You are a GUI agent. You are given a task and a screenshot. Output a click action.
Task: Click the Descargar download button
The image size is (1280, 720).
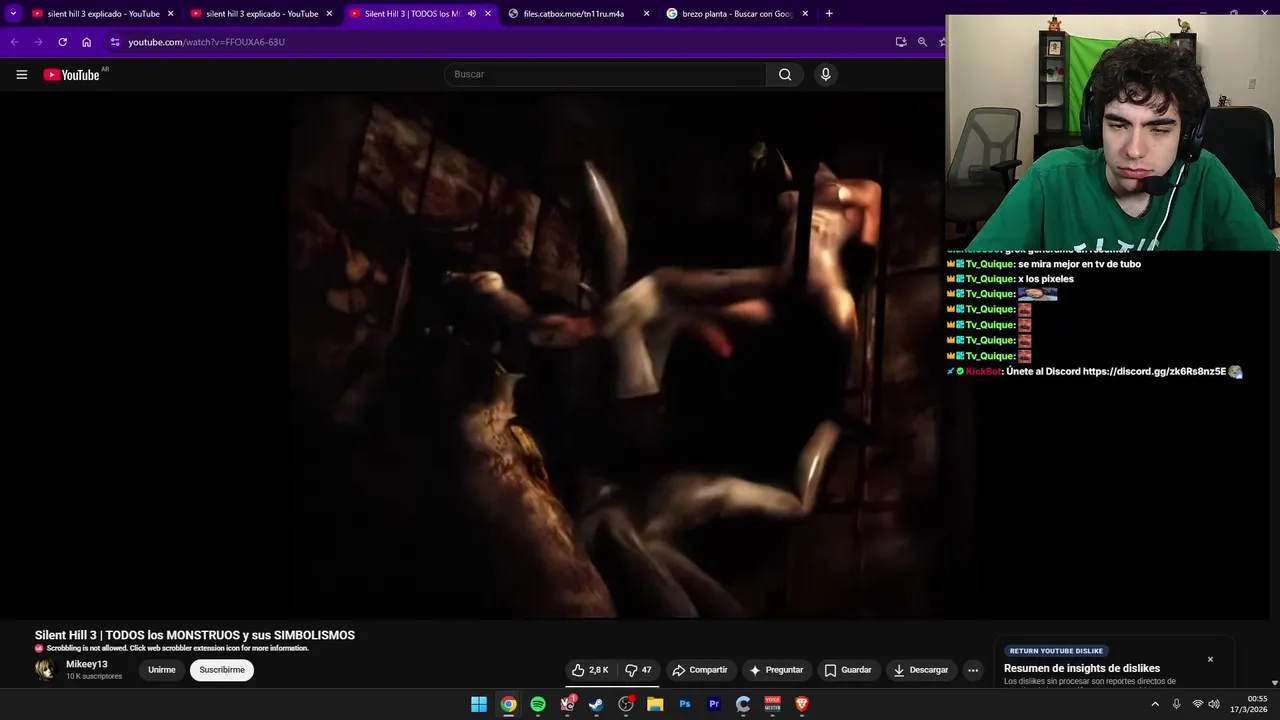coord(920,670)
